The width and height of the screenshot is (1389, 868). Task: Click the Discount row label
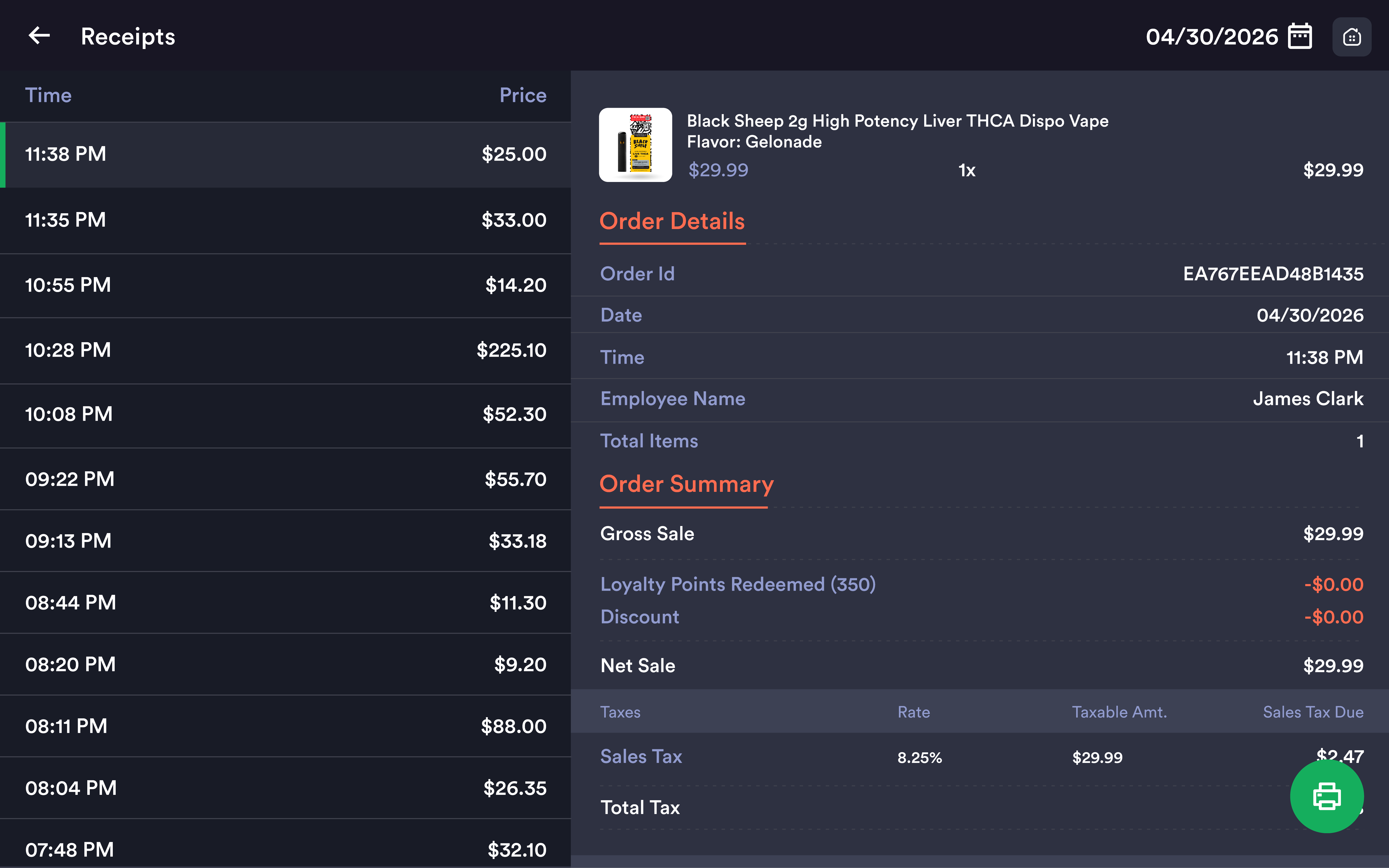640,617
